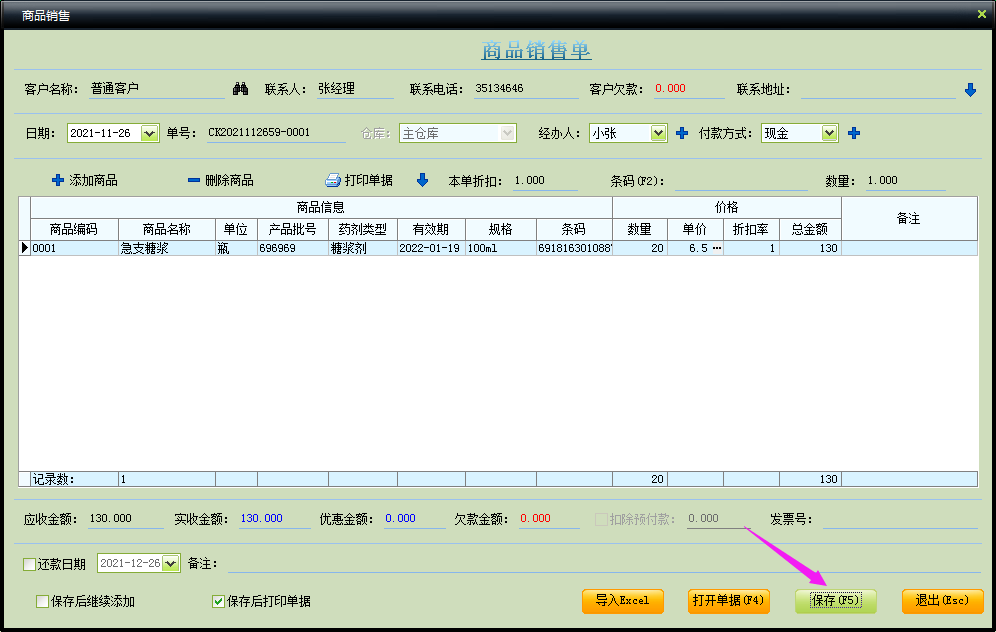Click the disabled 扣除预付款 checkbox
The width and height of the screenshot is (996, 632).
point(601,520)
